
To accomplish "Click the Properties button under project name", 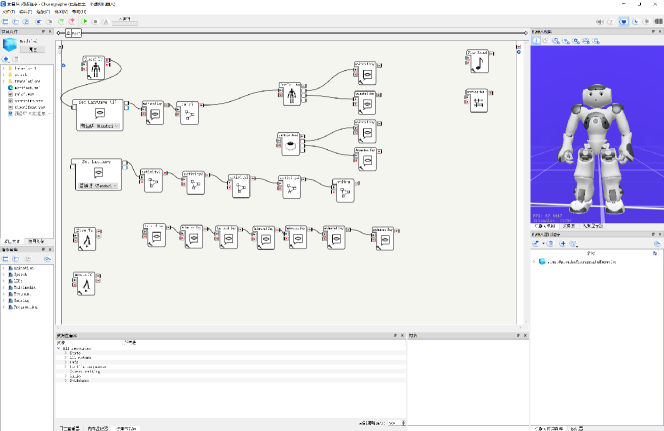I will click(x=33, y=48).
